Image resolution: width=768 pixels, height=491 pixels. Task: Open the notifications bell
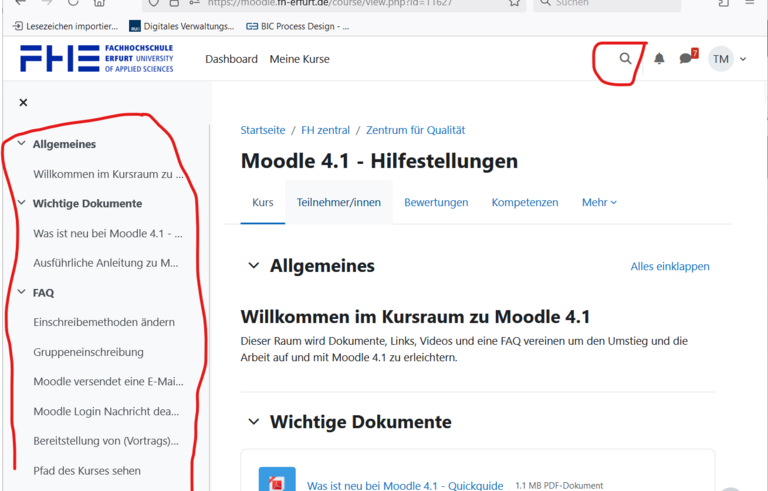click(x=659, y=59)
